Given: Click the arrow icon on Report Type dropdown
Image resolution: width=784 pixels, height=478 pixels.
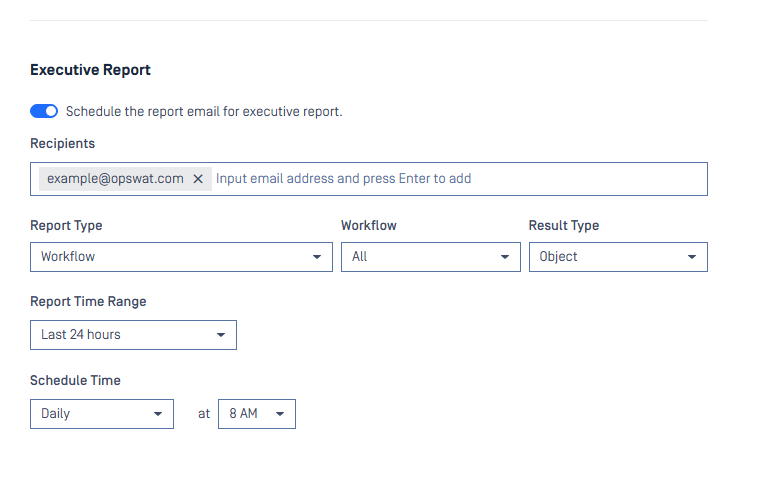Looking at the screenshot, I should pos(316,257).
